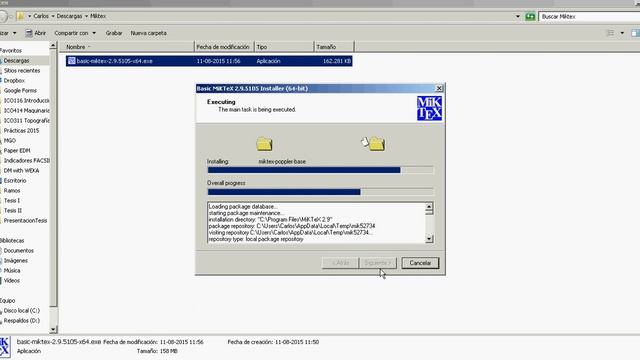Open MGO folder in sidebar
The image size is (640, 360).
pos(9,141)
